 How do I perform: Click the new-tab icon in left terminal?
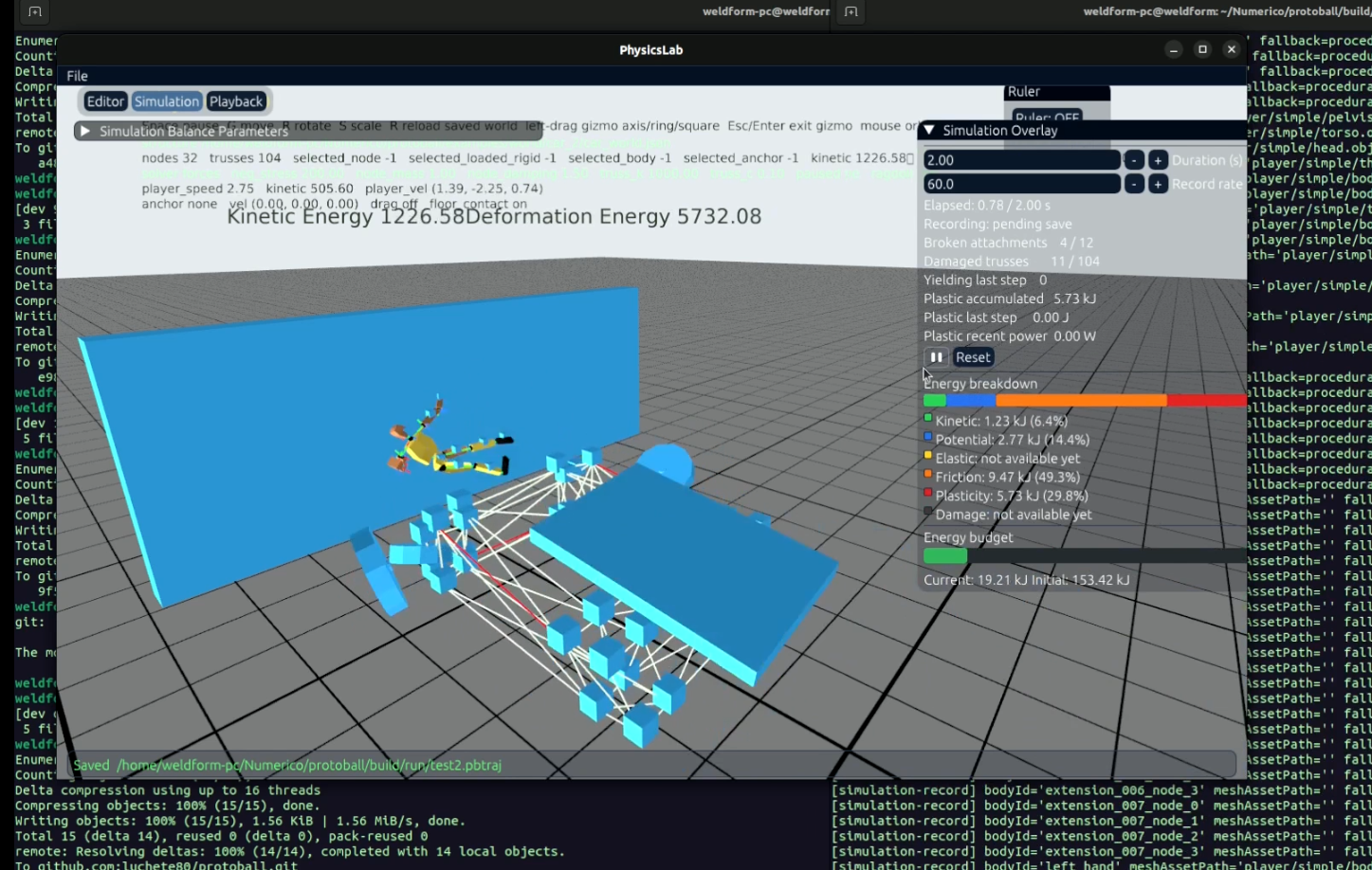(35, 12)
